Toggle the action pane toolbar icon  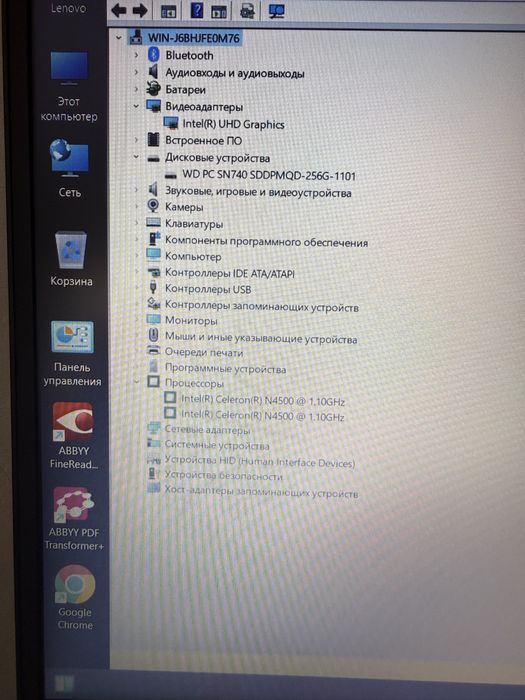point(219,11)
